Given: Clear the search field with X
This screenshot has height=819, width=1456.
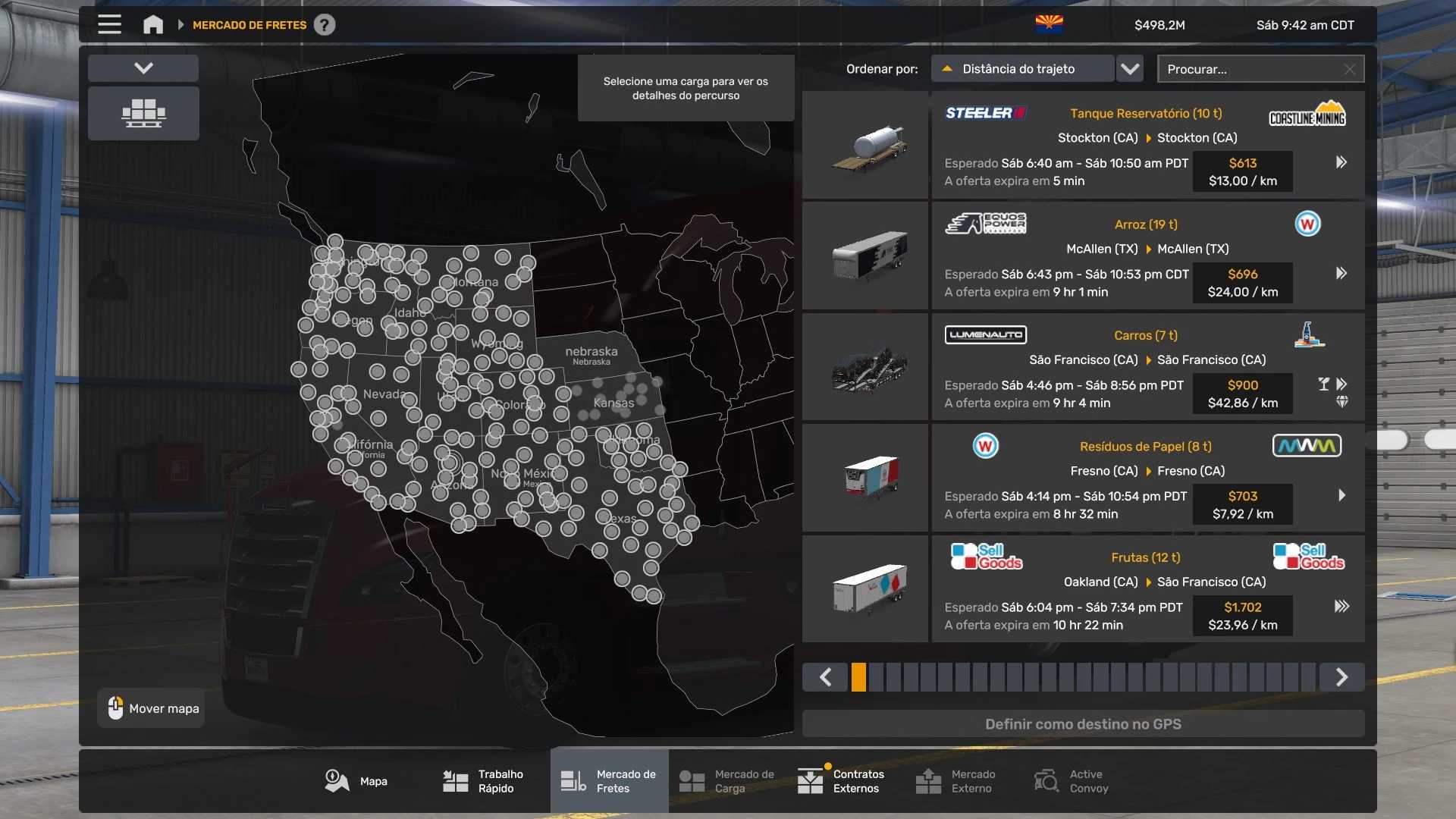Looking at the screenshot, I should click(x=1350, y=69).
